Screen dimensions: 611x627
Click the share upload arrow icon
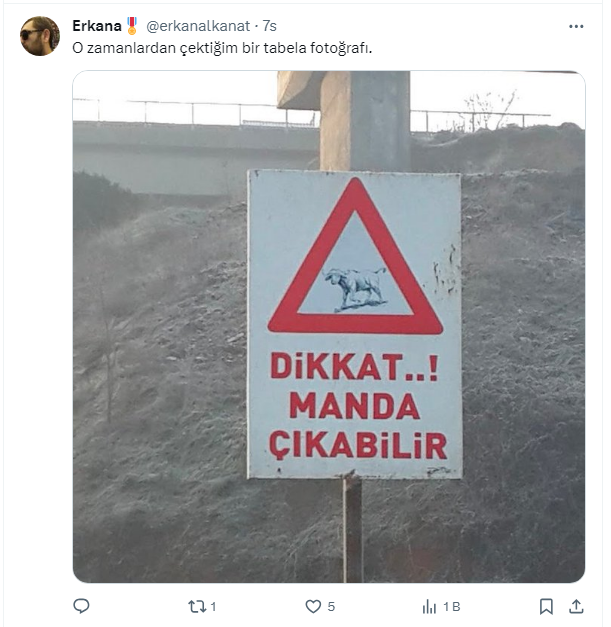(x=576, y=607)
